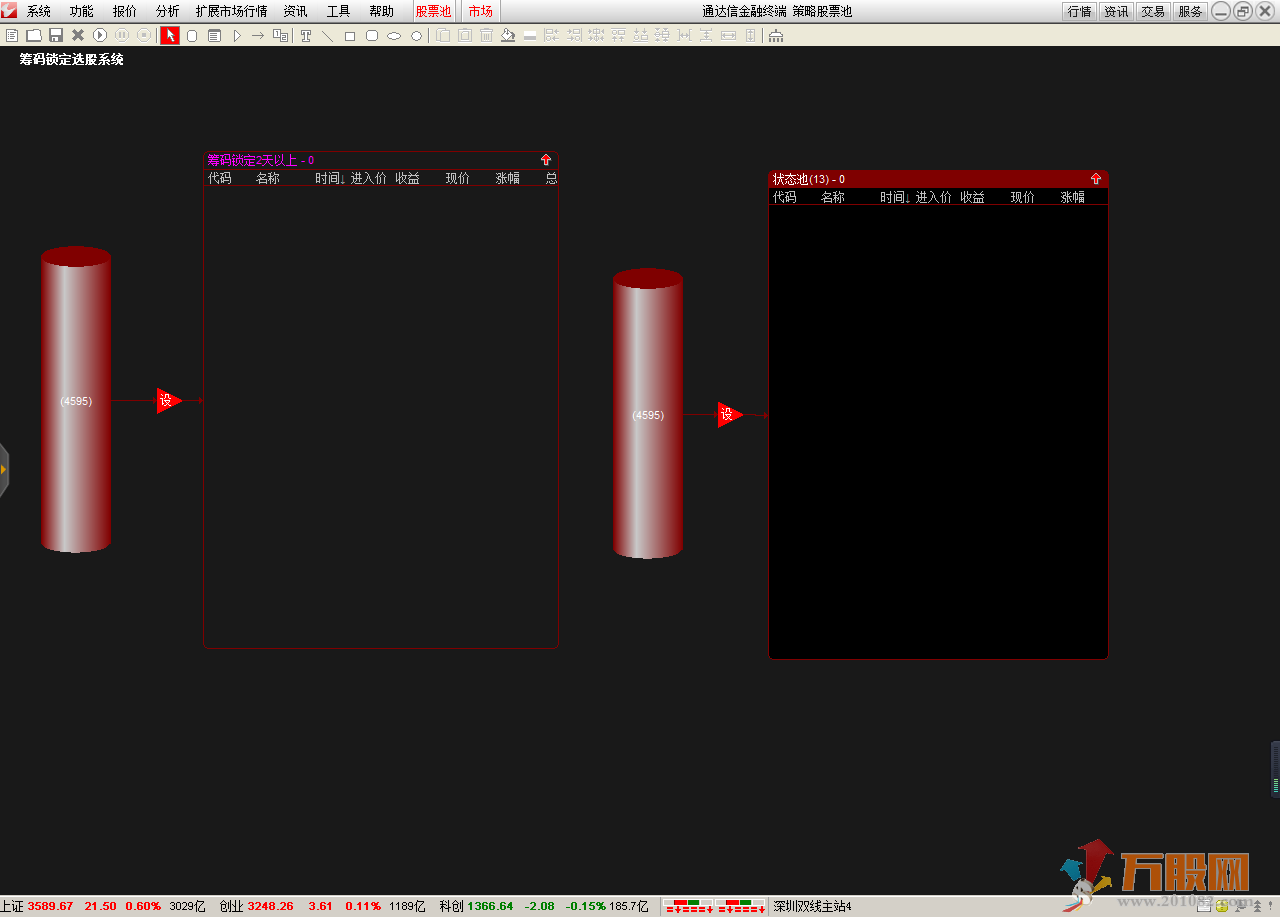Select the diagonal line drawing tool
The height and width of the screenshot is (918, 1280).
coord(328,35)
